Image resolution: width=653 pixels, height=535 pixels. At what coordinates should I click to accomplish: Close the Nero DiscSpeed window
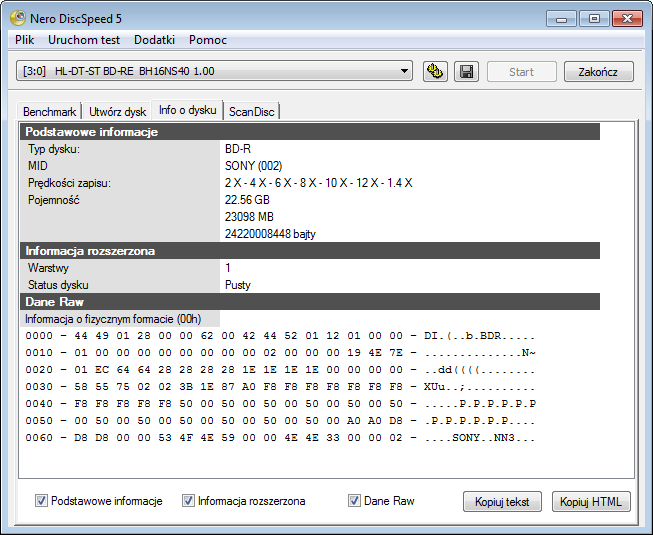pyautogui.click(x=627, y=19)
